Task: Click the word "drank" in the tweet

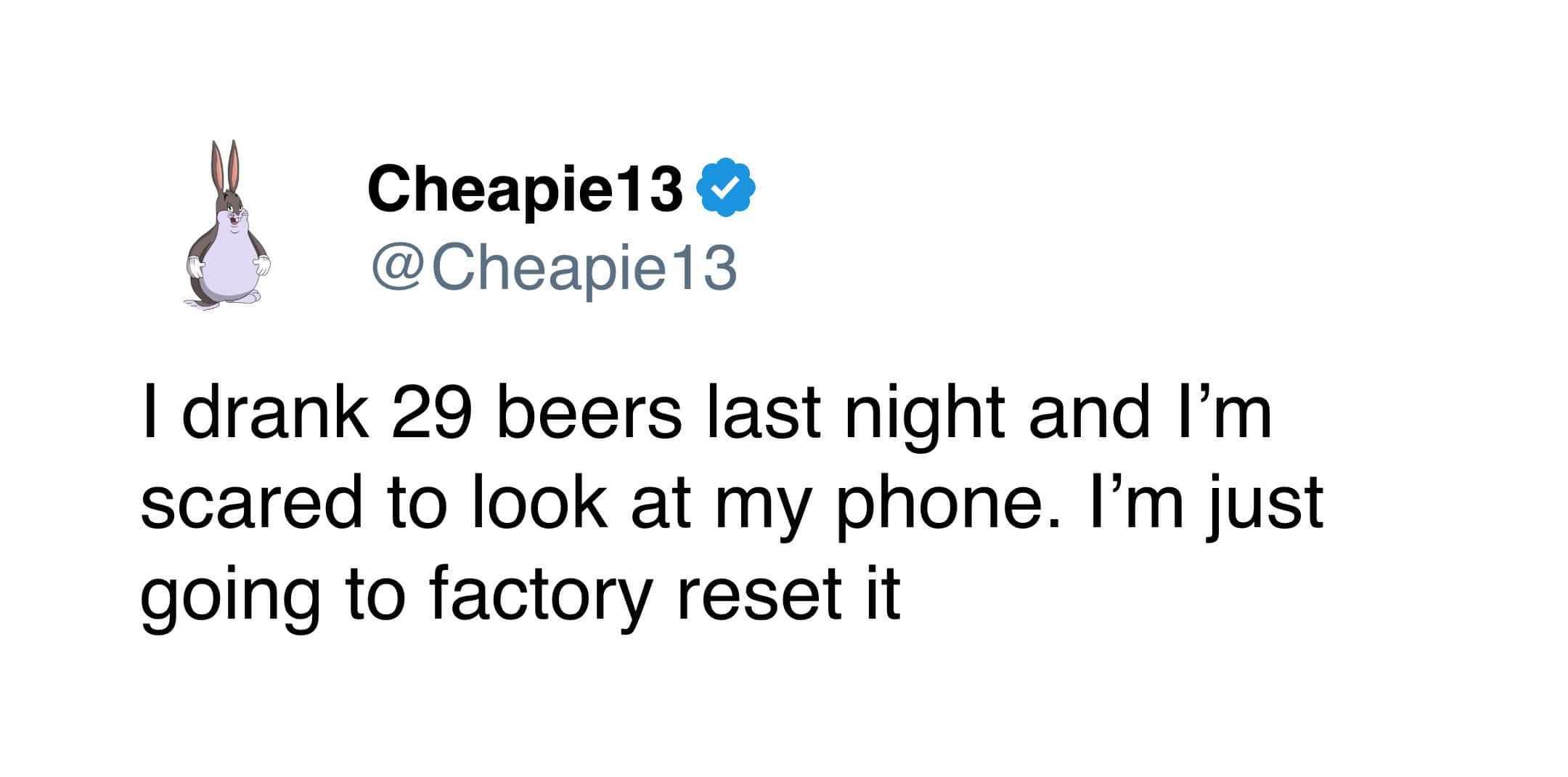Action: pos(274,414)
